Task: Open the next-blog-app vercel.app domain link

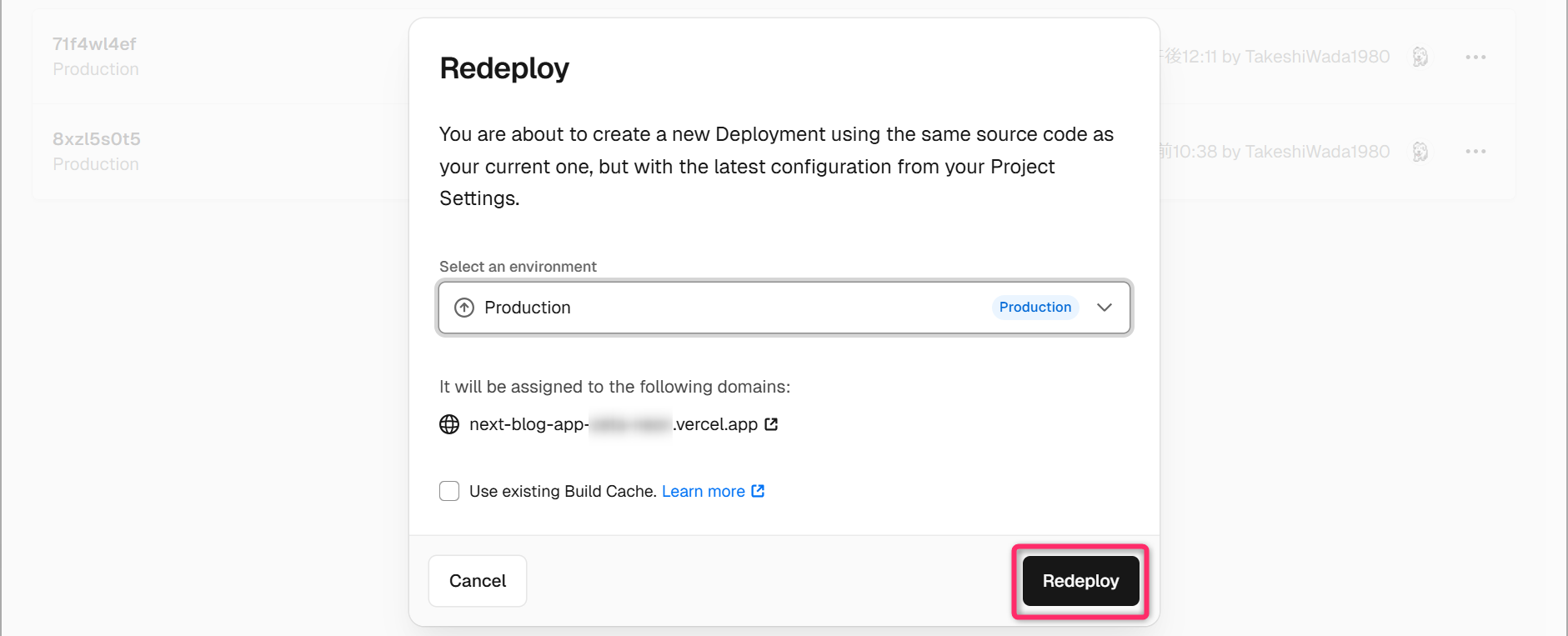Action: pos(613,424)
